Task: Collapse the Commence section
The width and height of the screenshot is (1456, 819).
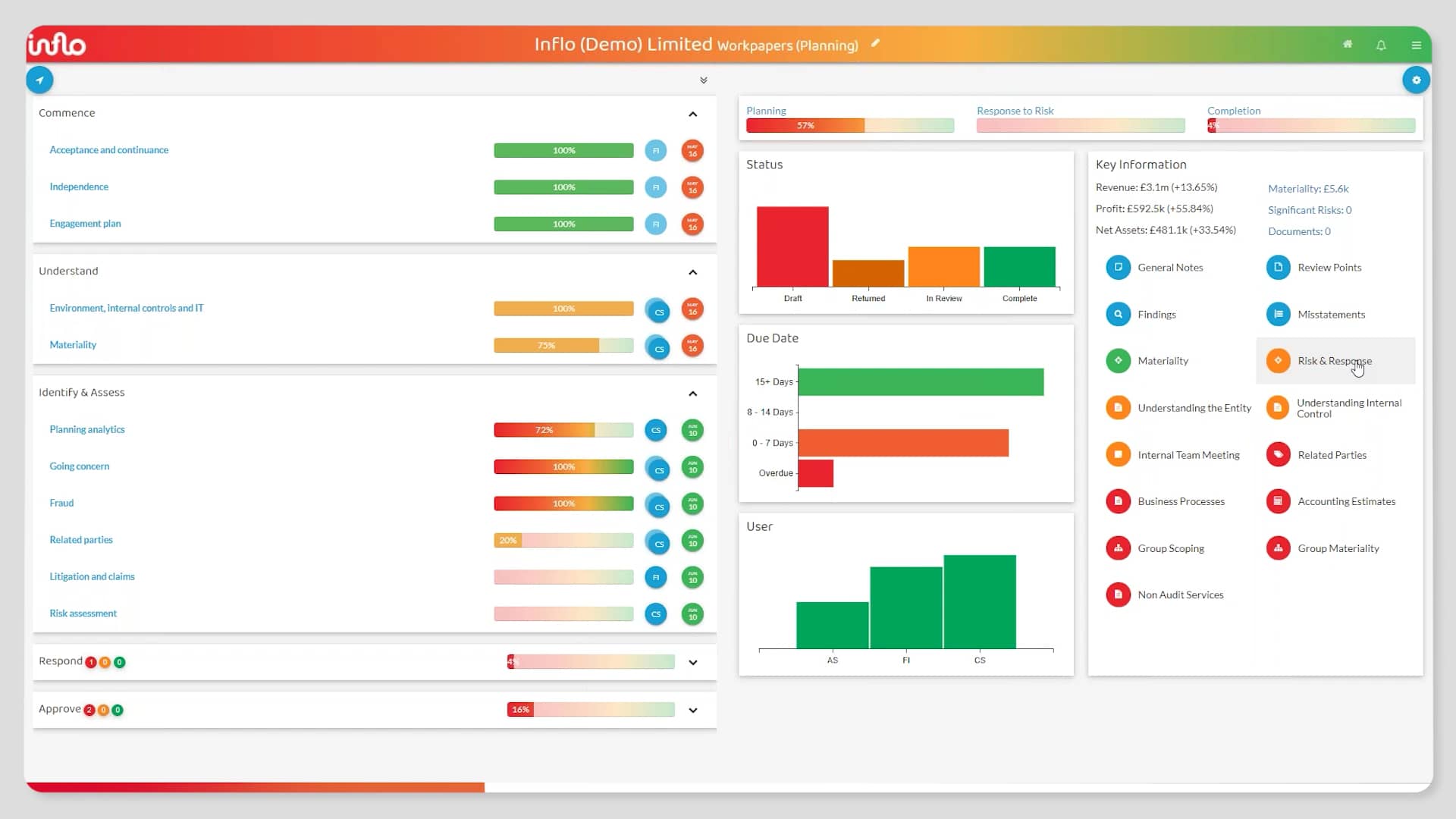Action: coord(692,114)
